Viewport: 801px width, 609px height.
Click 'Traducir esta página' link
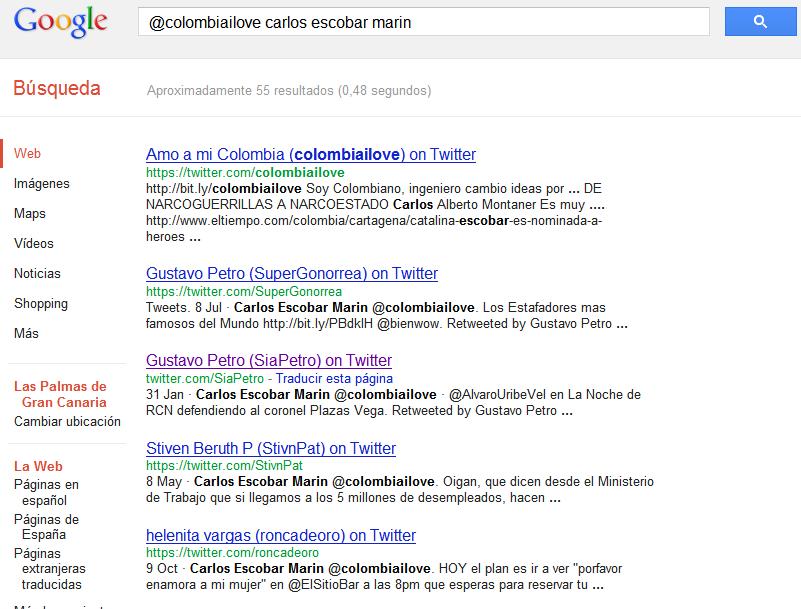(335, 379)
